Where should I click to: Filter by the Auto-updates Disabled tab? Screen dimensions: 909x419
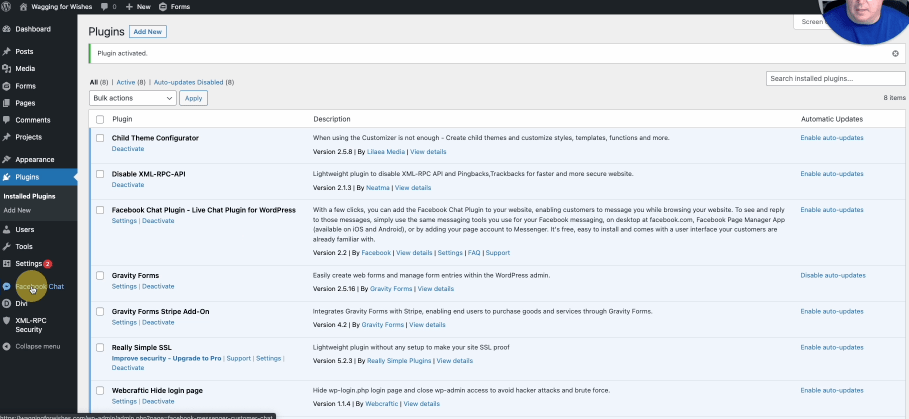point(194,82)
